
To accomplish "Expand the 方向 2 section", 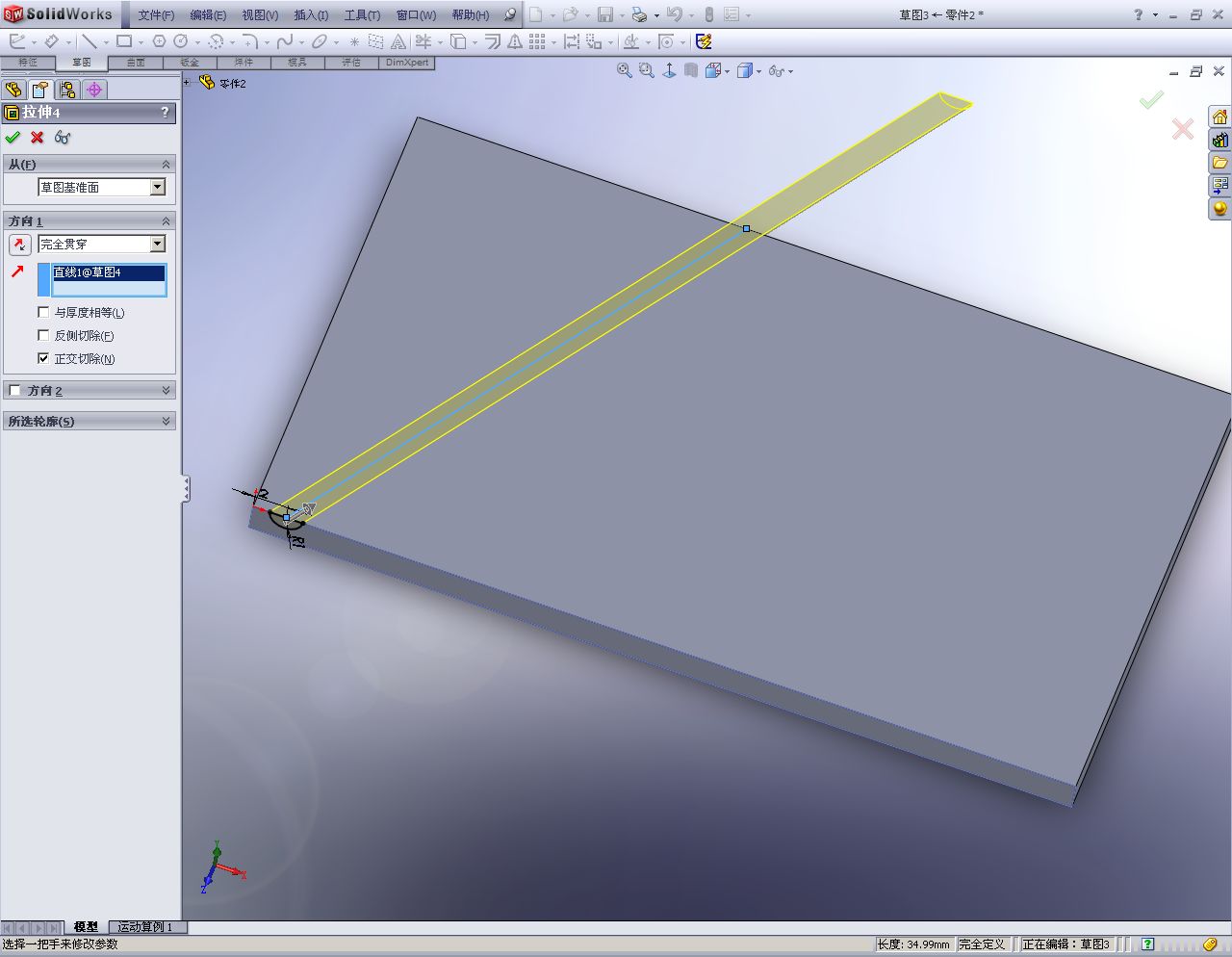I will tap(167, 390).
